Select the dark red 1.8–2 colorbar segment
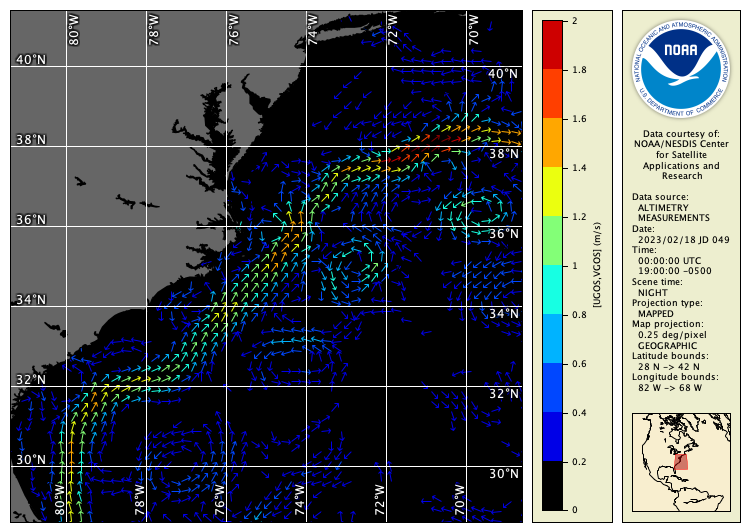The width and height of the screenshot is (750, 532). tap(552, 45)
